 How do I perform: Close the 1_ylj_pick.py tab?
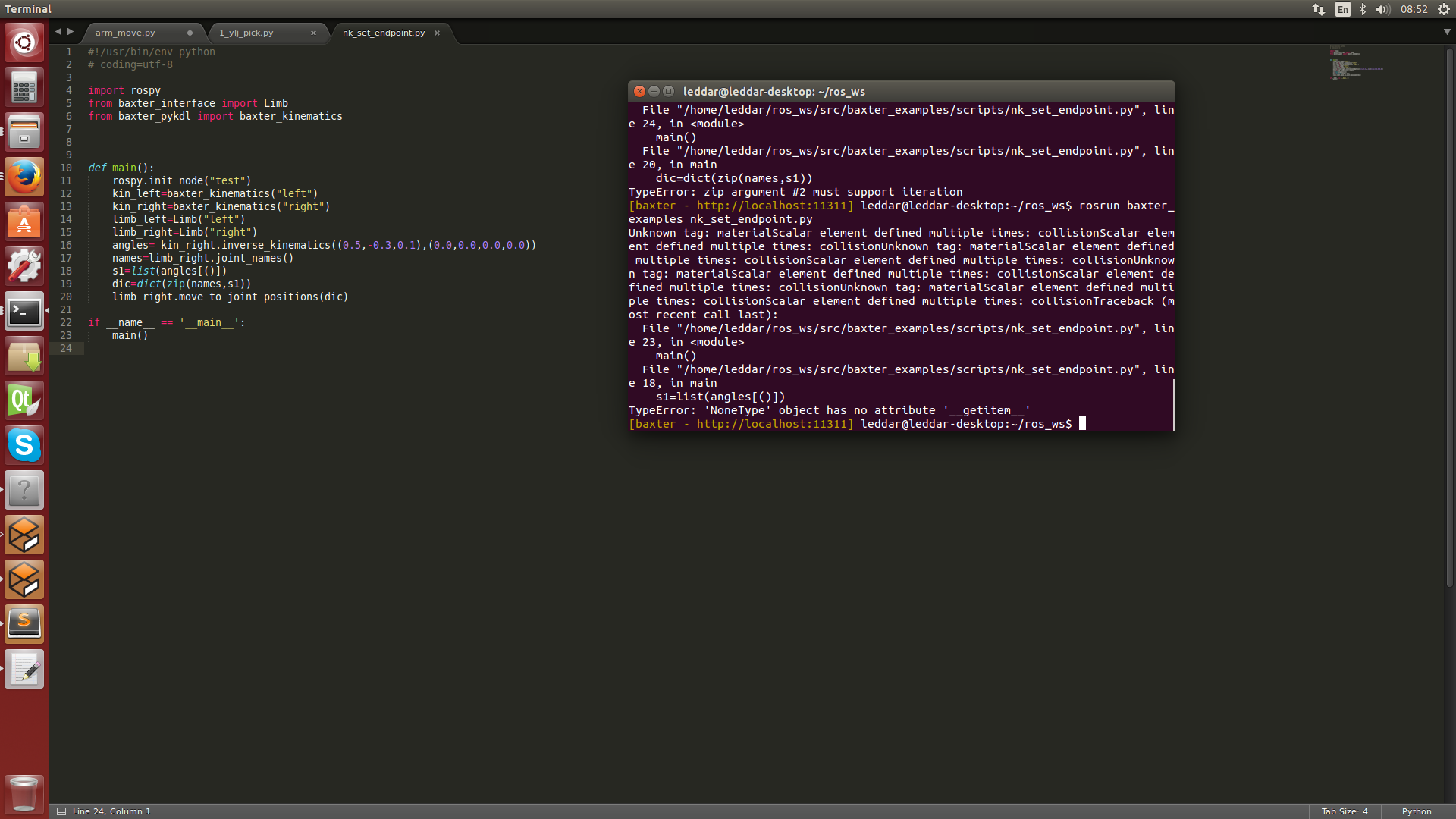[313, 33]
